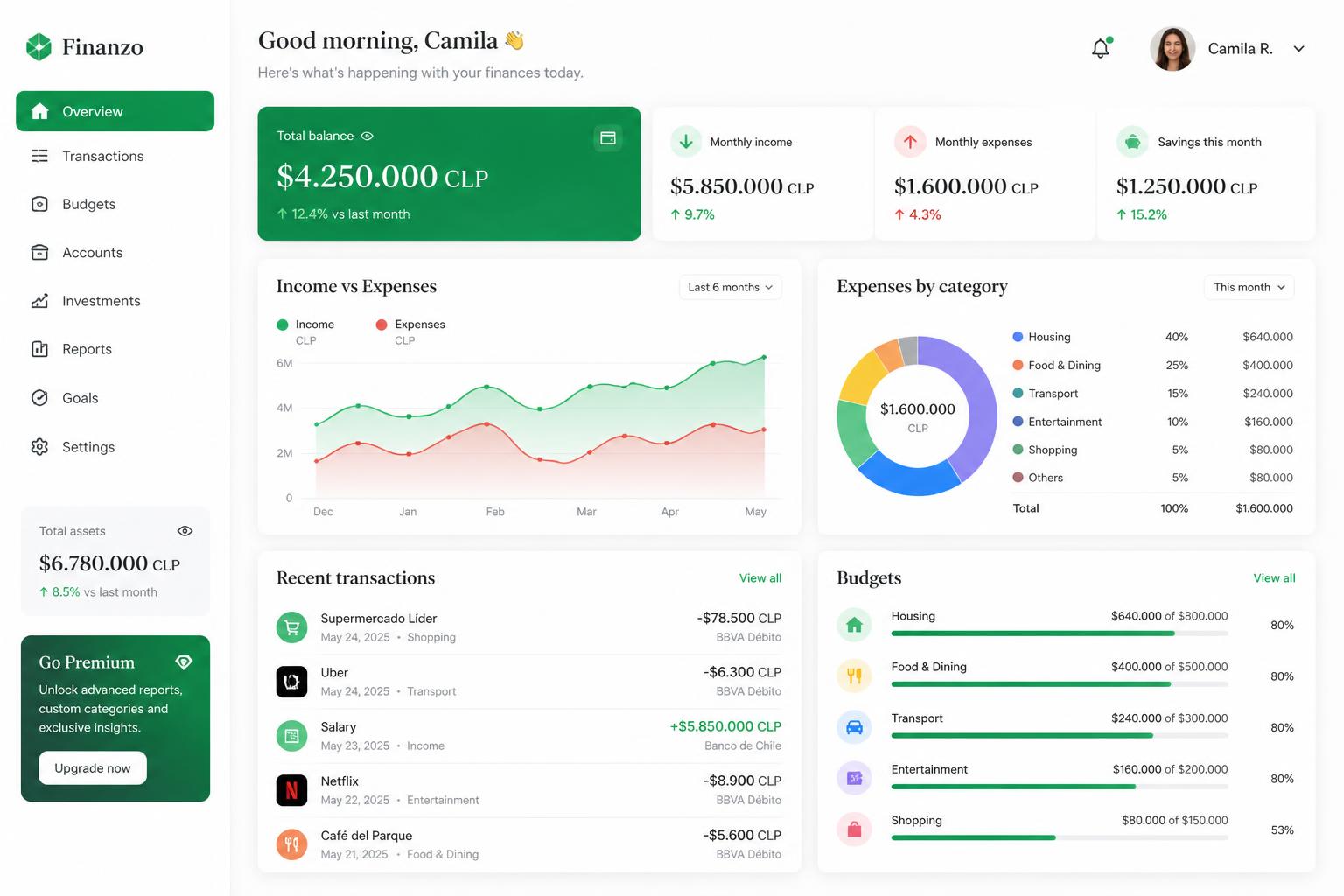Click Camila's profile avatar photo
1344x896 pixels.
click(1172, 49)
